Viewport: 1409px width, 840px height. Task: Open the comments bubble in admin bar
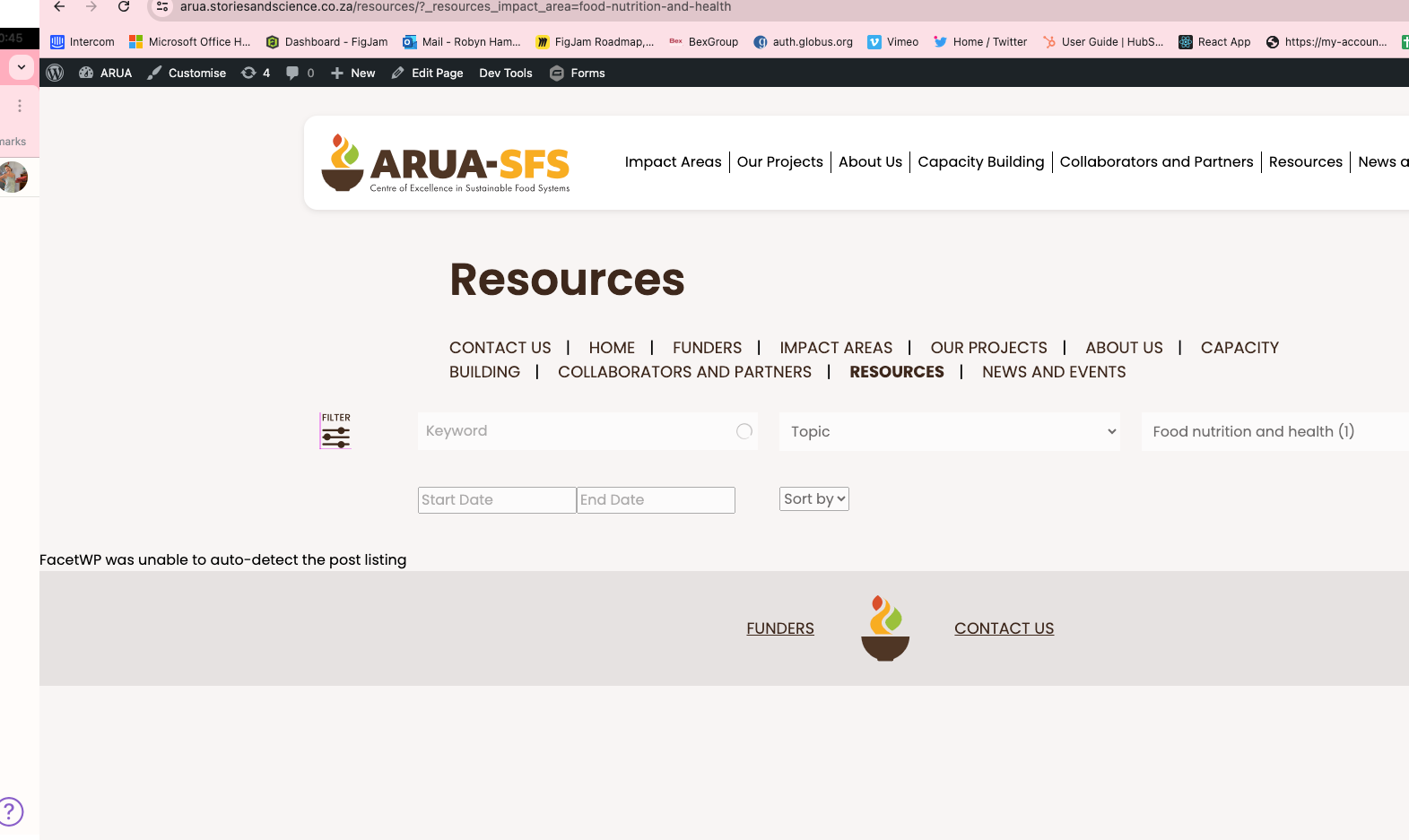(300, 73)
